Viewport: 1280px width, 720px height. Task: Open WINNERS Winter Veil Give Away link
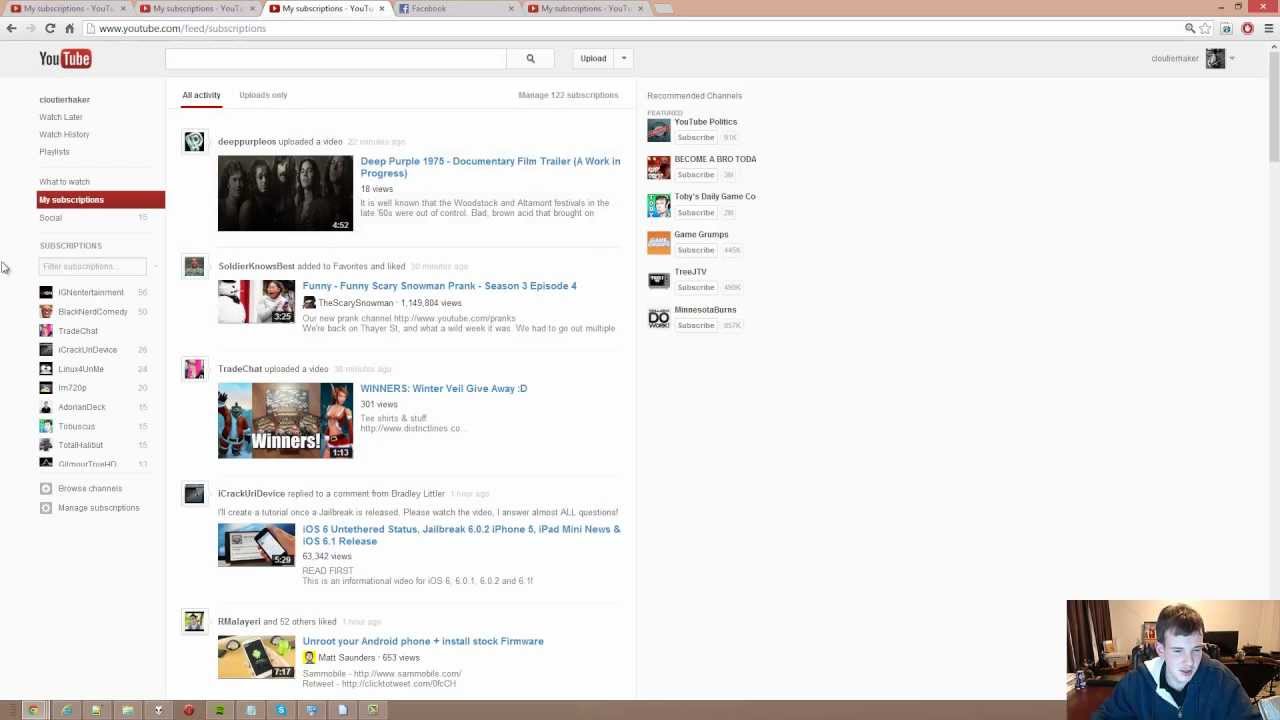(x=443, y=389)
